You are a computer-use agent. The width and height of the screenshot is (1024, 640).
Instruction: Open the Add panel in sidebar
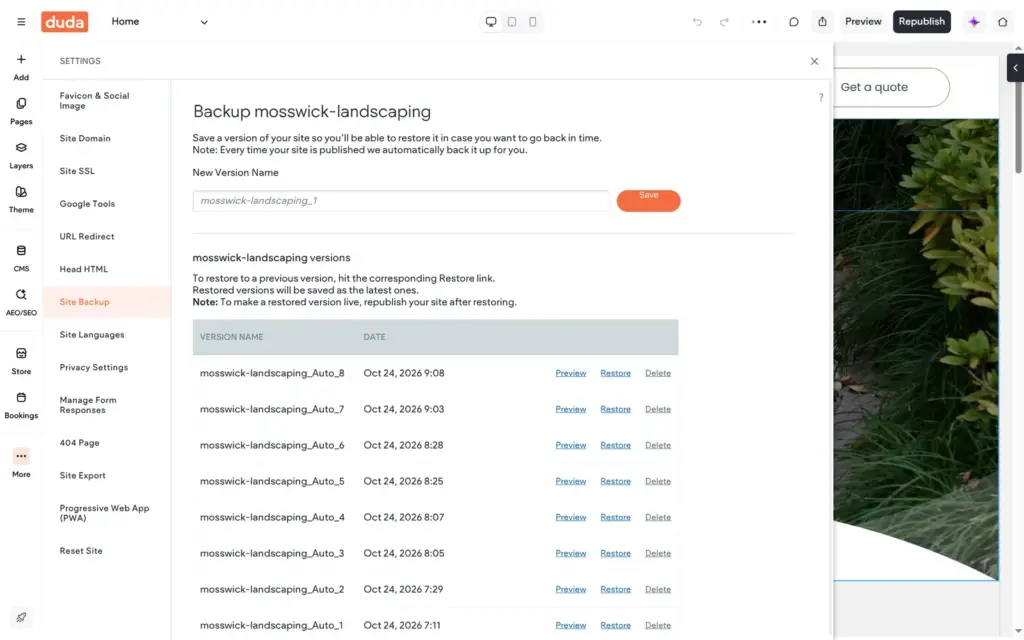[21, 67]
